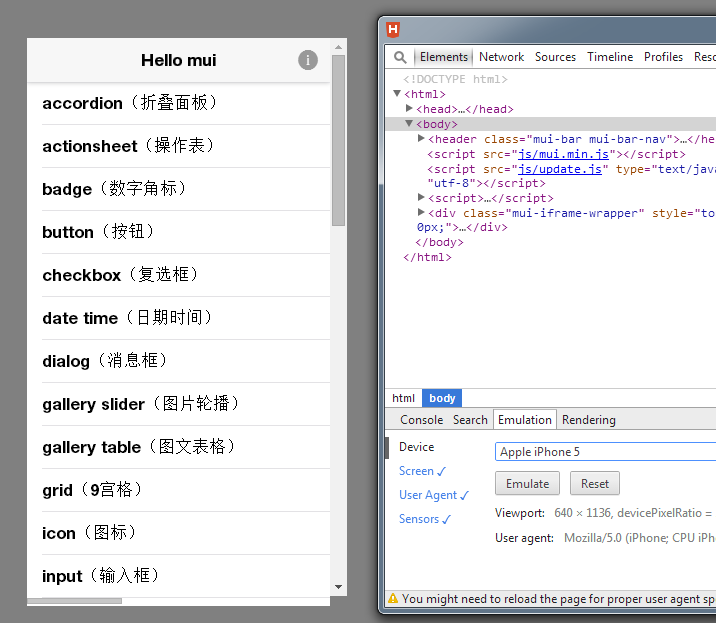Open grid（9宫格）list item
The width and height of the screenshot is (716, 623).
179,490
